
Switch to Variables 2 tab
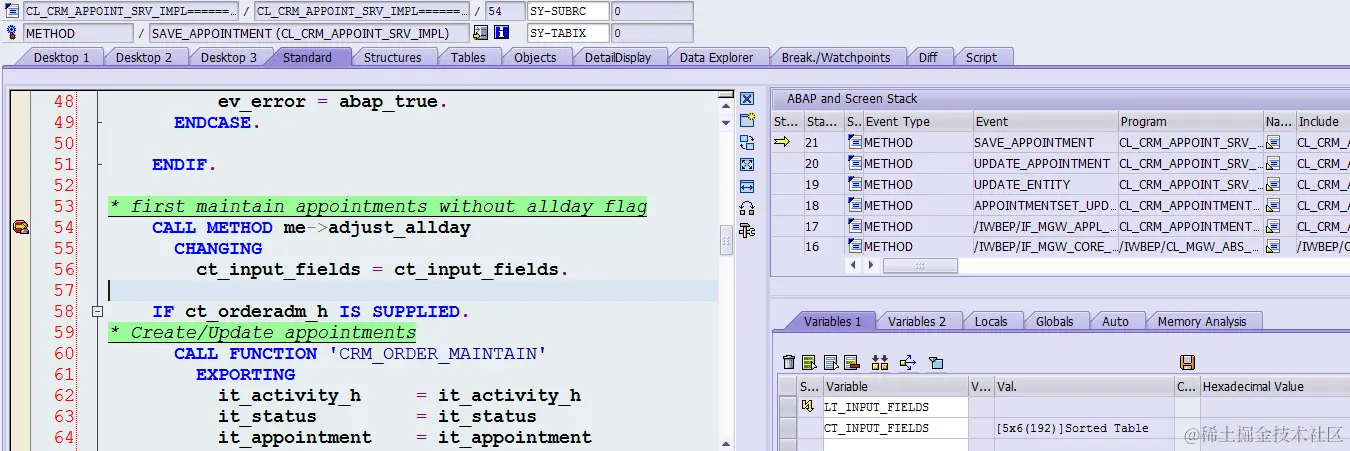[x=917, y=321]
